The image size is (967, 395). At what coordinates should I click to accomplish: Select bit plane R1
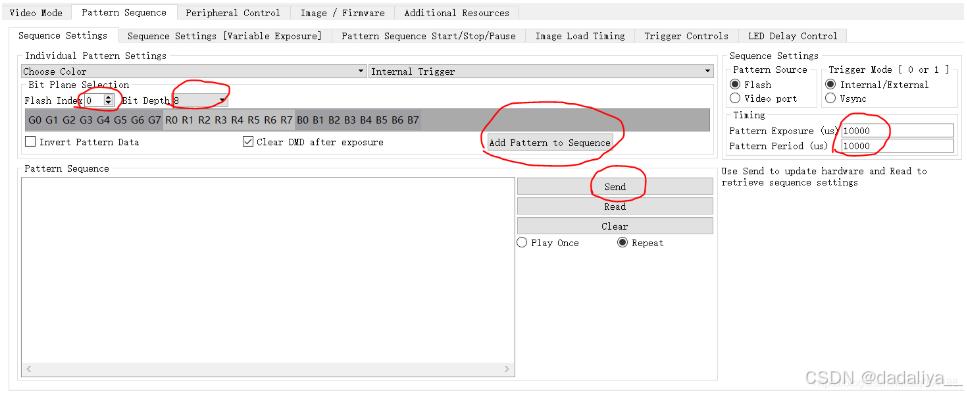188,120
